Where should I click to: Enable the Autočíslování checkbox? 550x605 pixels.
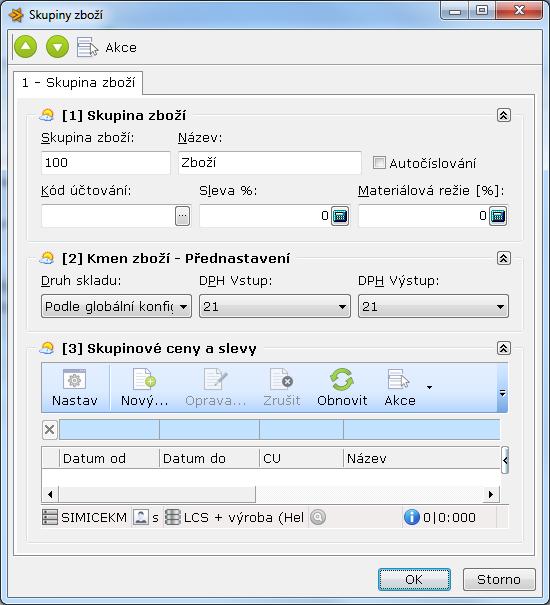click(x=379, y=162)
